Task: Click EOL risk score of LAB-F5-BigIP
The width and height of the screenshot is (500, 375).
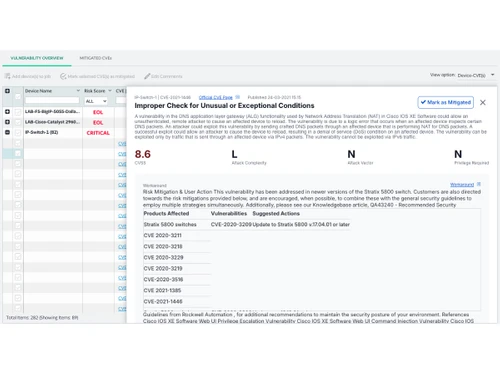Action: [x=98, y=112]
